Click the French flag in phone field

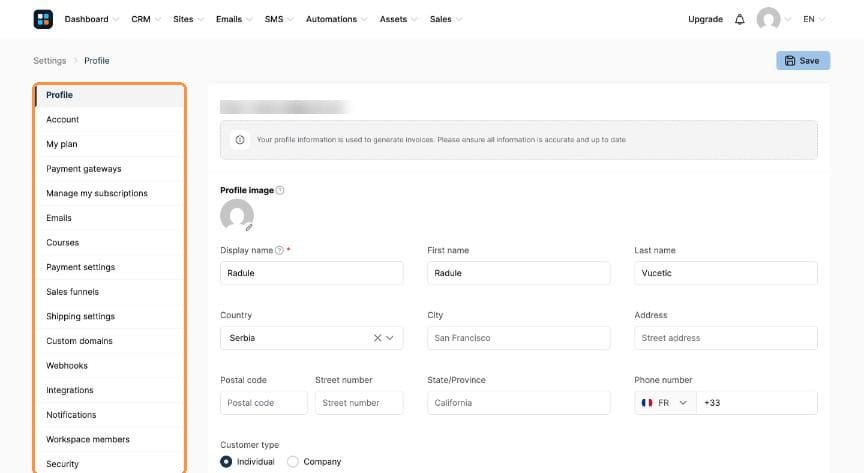coord(647,403)
